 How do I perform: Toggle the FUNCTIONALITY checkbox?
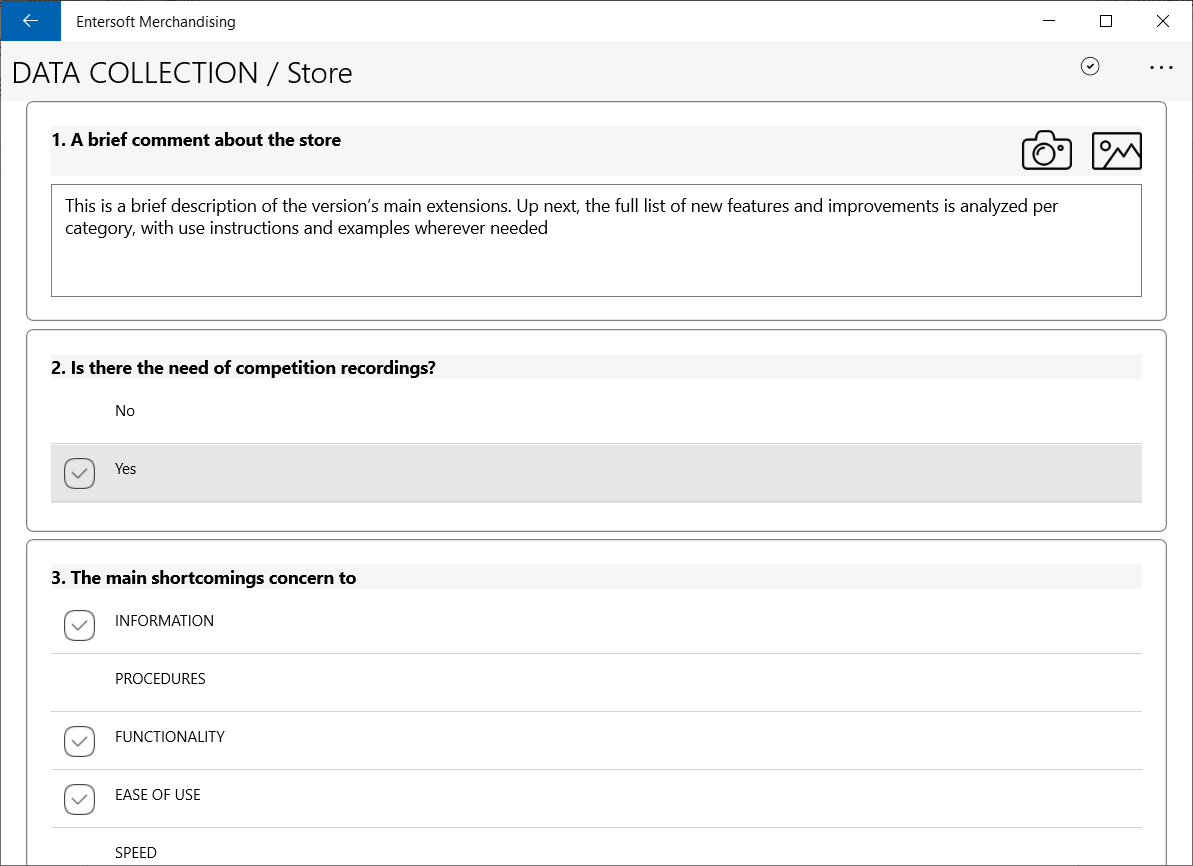[x=79, y=741]
